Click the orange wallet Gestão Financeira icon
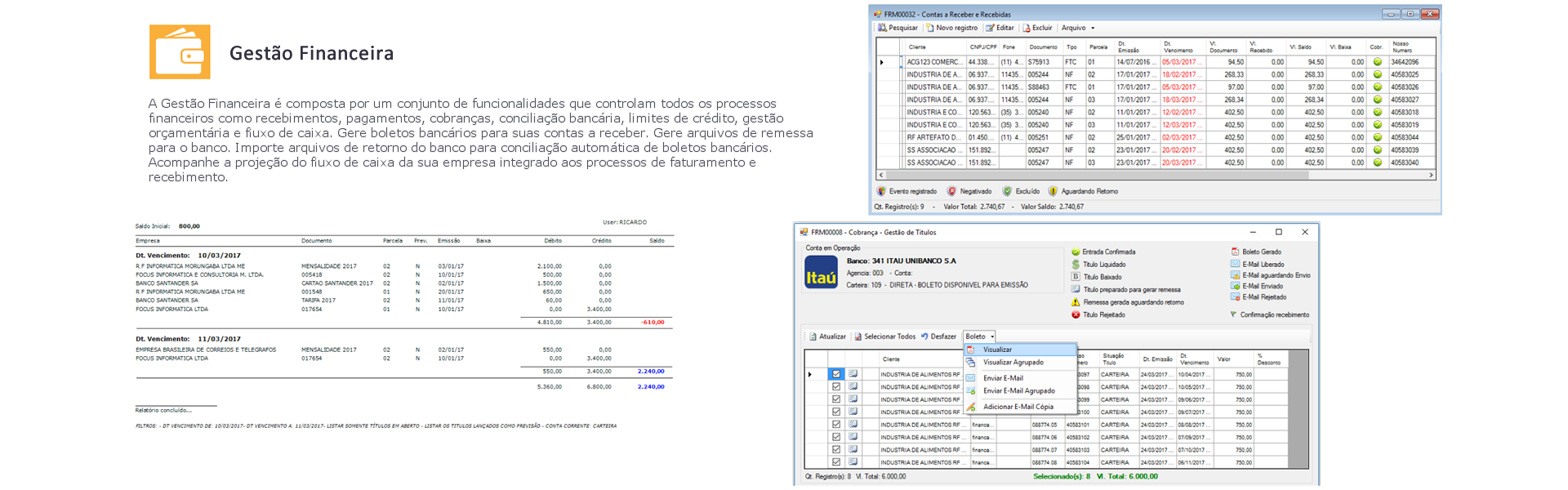 tap(180, 51)
